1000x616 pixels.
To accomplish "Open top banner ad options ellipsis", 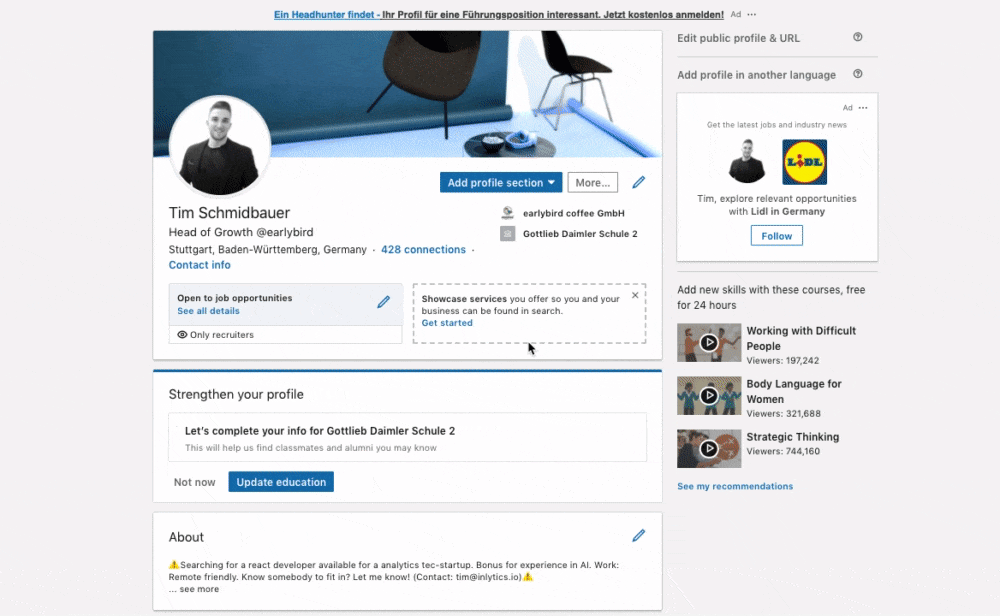I will click(752, 14).
